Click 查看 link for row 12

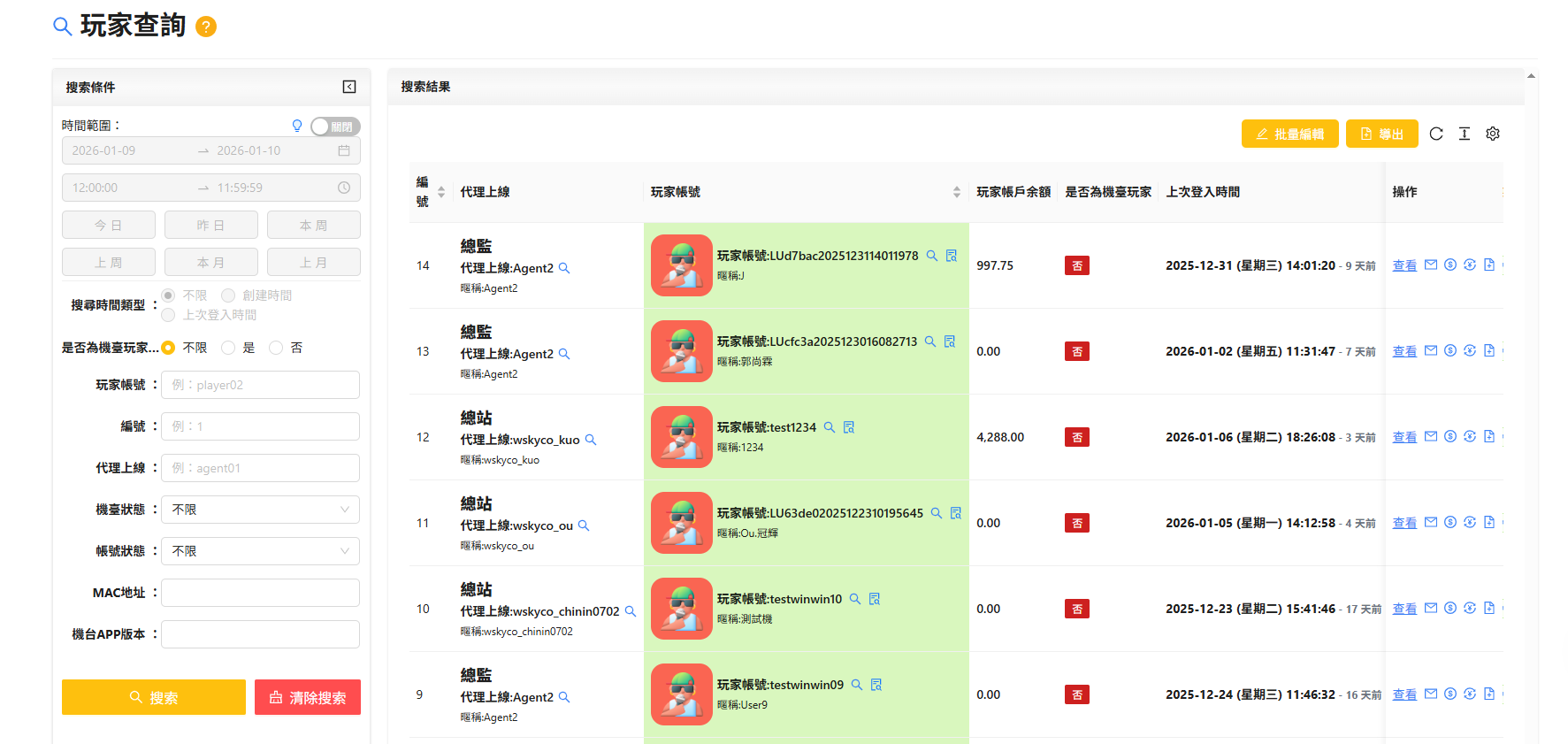tap(1404, 437)
